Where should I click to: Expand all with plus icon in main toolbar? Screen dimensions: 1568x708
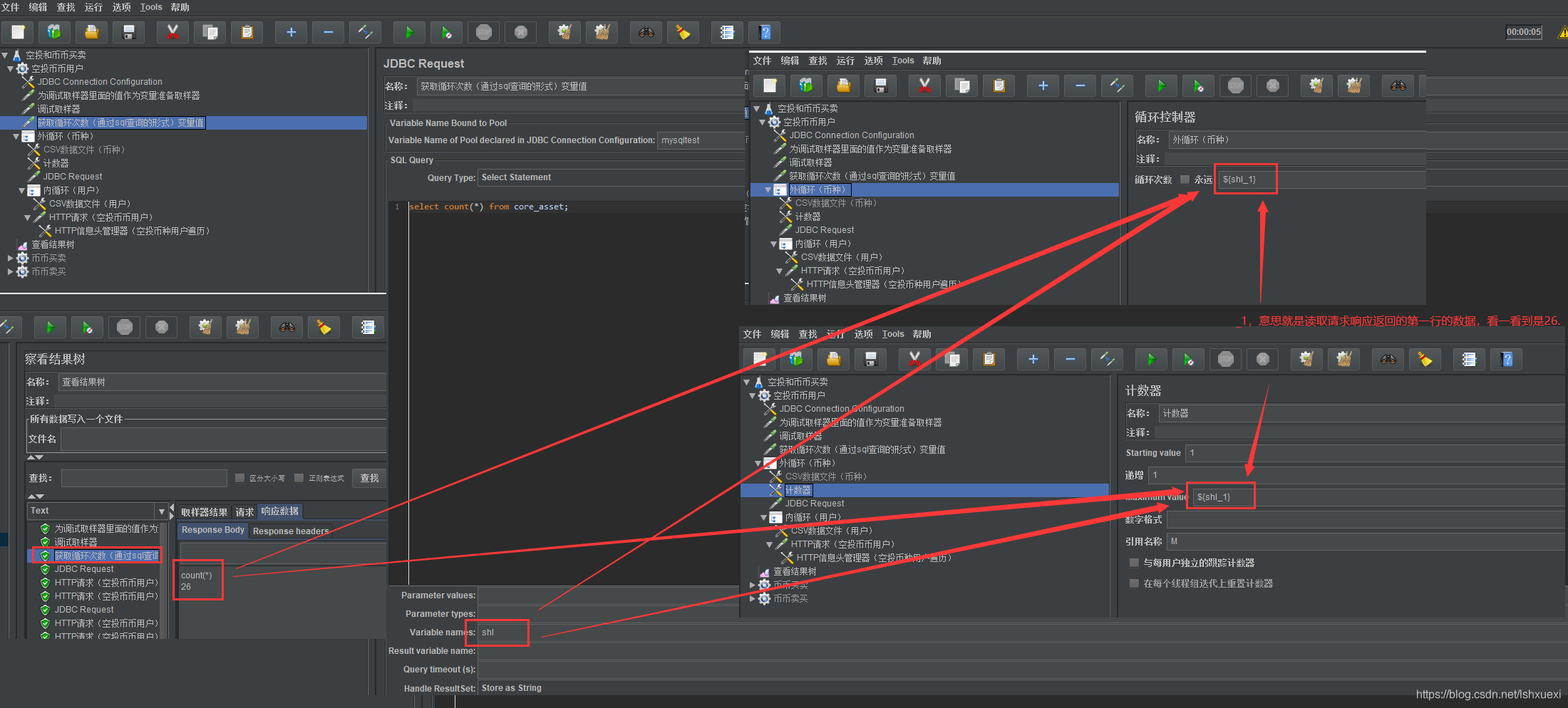(291, 32)
